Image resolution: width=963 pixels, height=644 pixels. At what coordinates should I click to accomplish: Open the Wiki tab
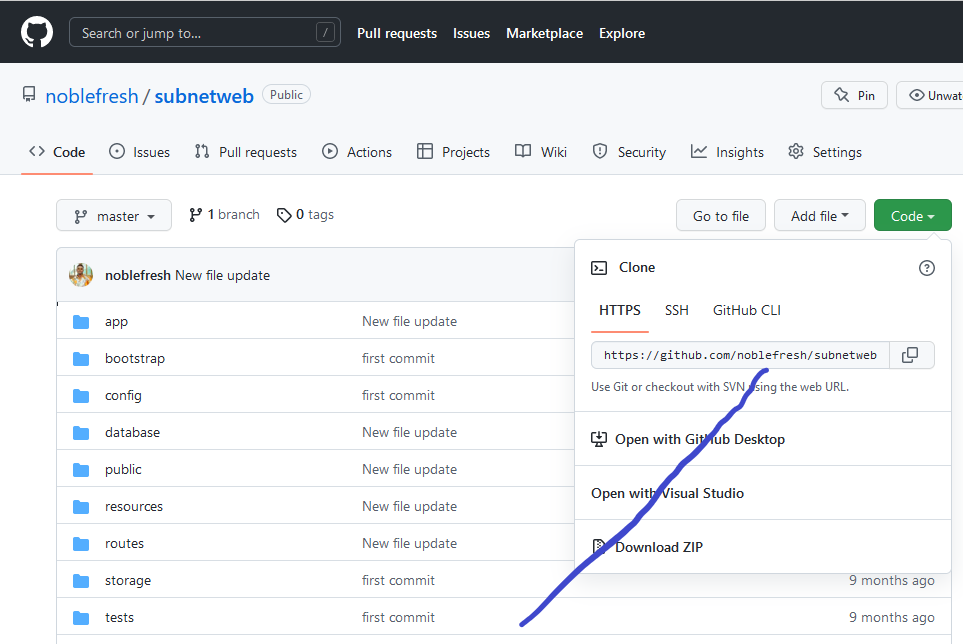point(541,152)
